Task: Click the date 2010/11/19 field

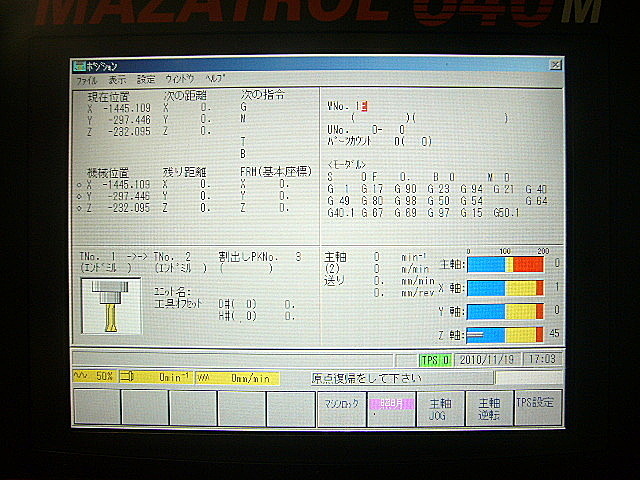Action: point(487,360)
